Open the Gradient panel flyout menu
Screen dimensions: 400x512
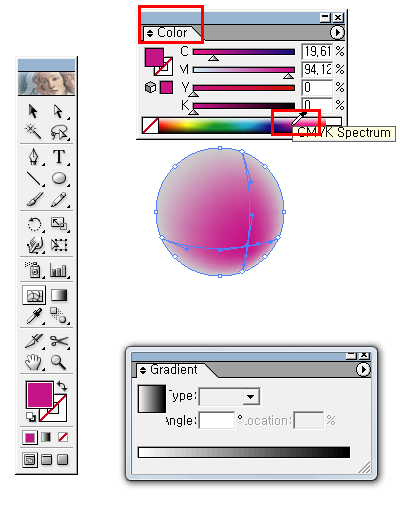(363, 369)
